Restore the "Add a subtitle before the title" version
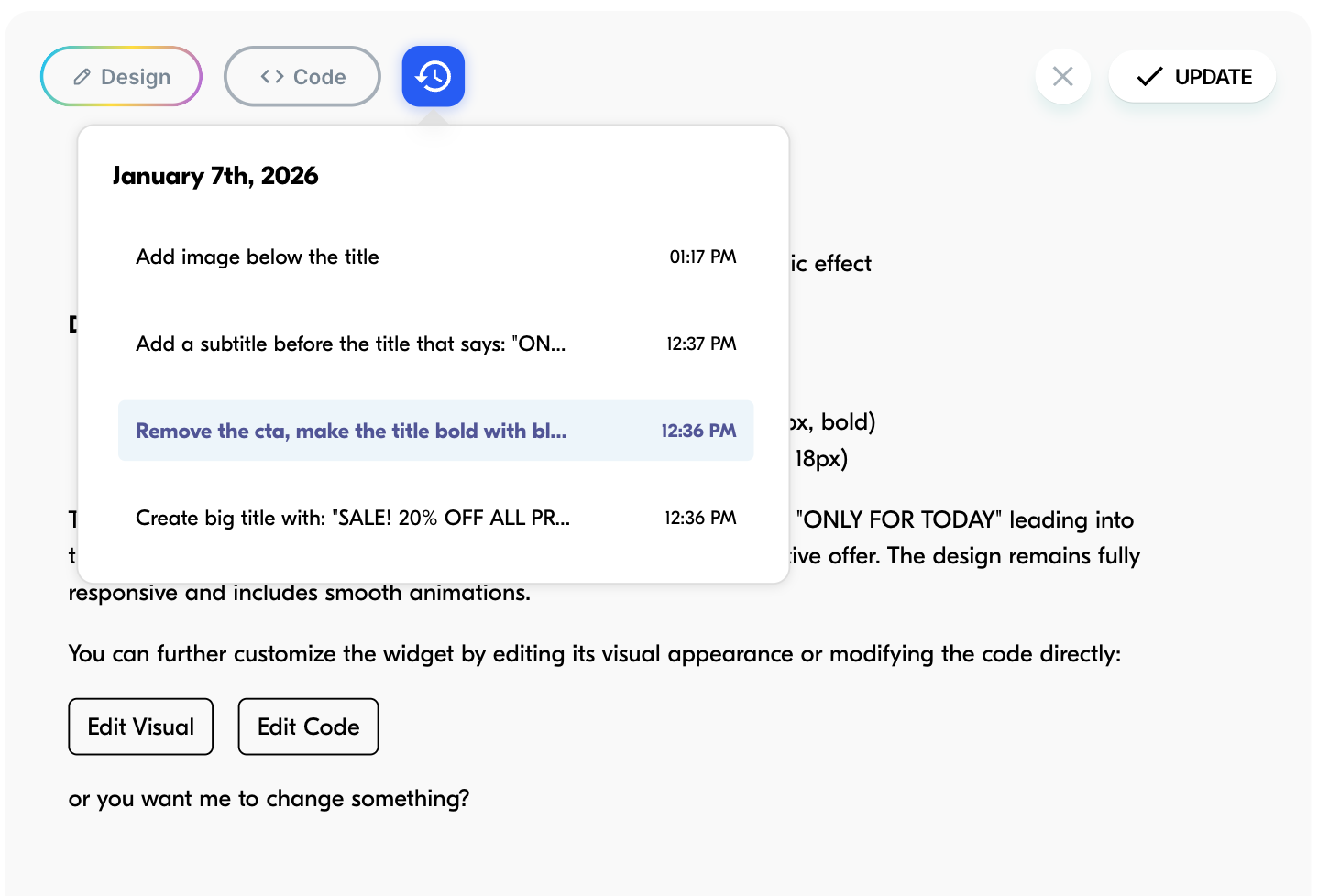Viewport: 1329px width, 896px height. point(350,344)
